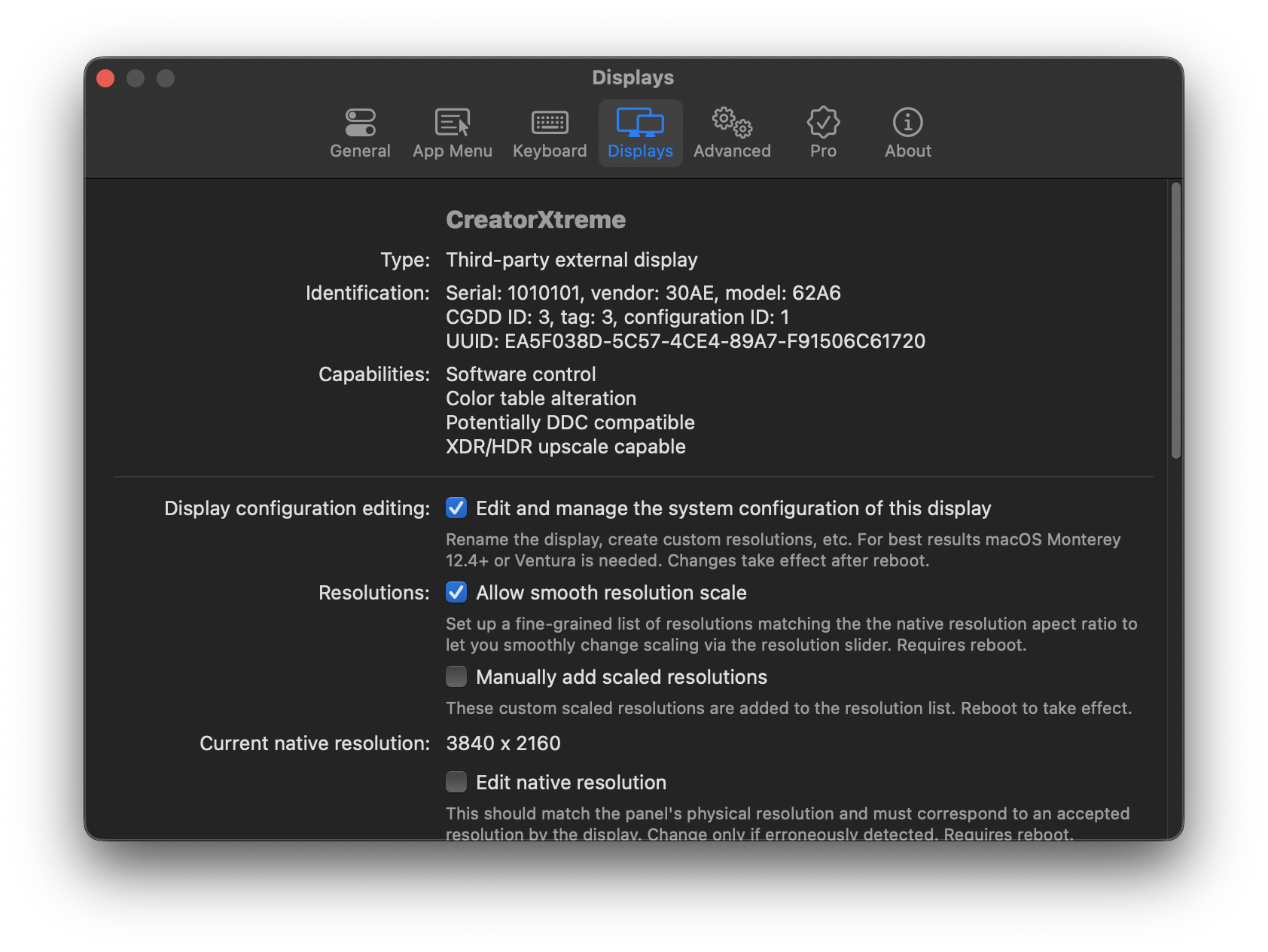
Task: Open the General settings section
Action: point(360,133)
